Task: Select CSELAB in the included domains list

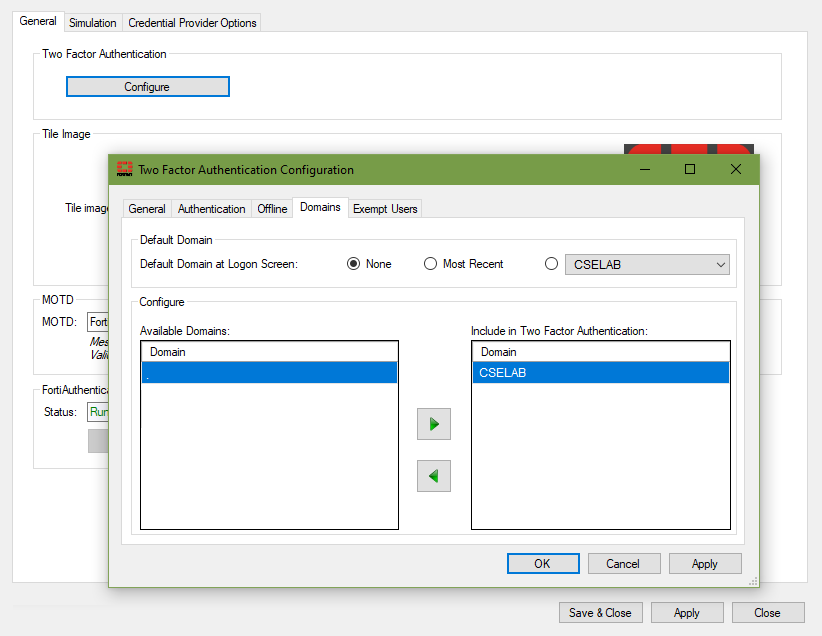Action: 600,373
